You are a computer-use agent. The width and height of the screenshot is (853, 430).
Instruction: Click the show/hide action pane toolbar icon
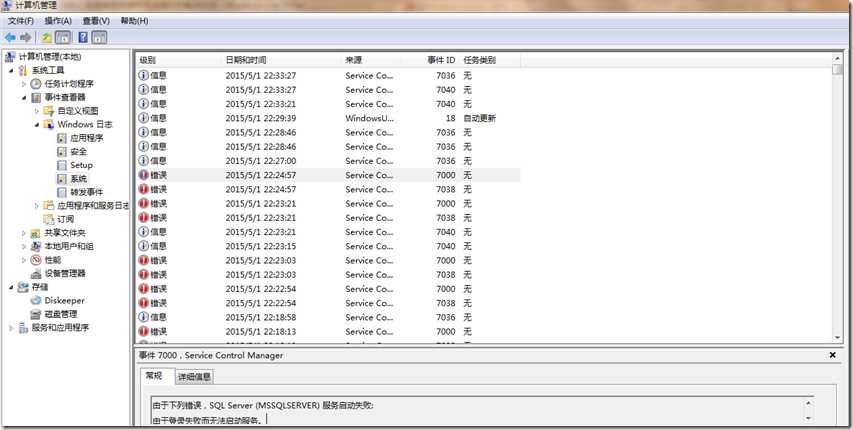[x=100, y=38]
